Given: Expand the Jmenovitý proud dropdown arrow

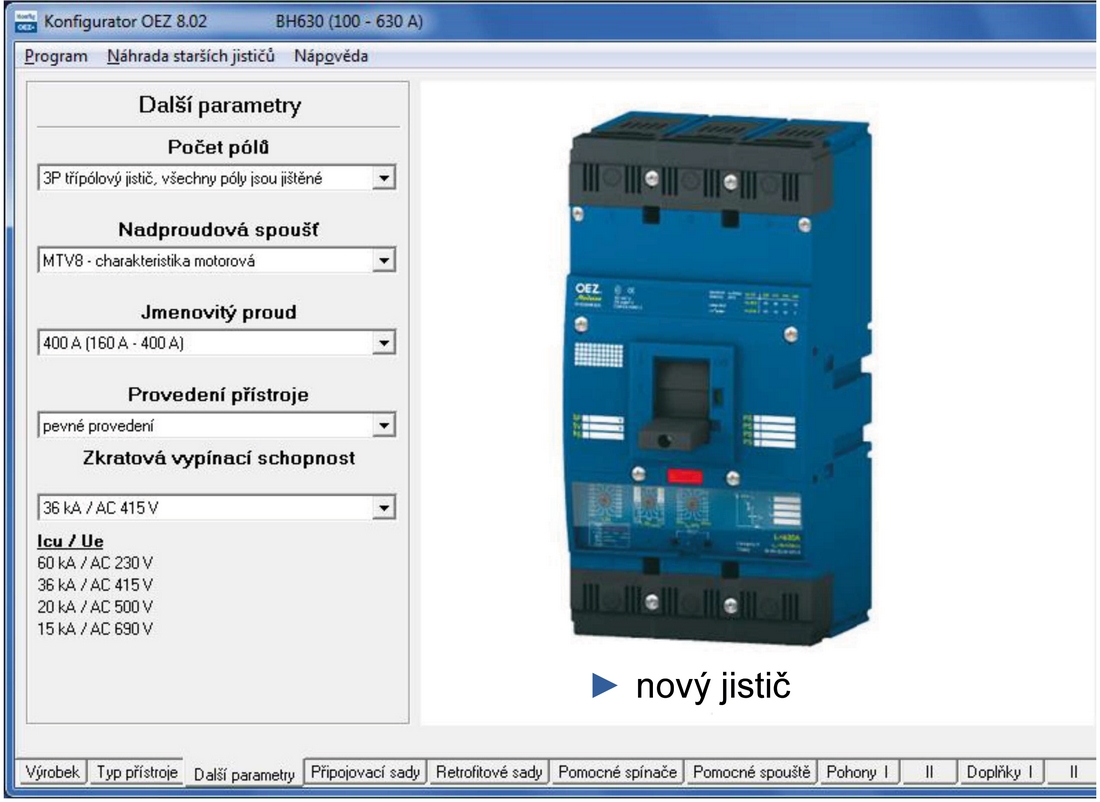Looking at the screenshot, I should pyautogui.click(x=384, y=343).
